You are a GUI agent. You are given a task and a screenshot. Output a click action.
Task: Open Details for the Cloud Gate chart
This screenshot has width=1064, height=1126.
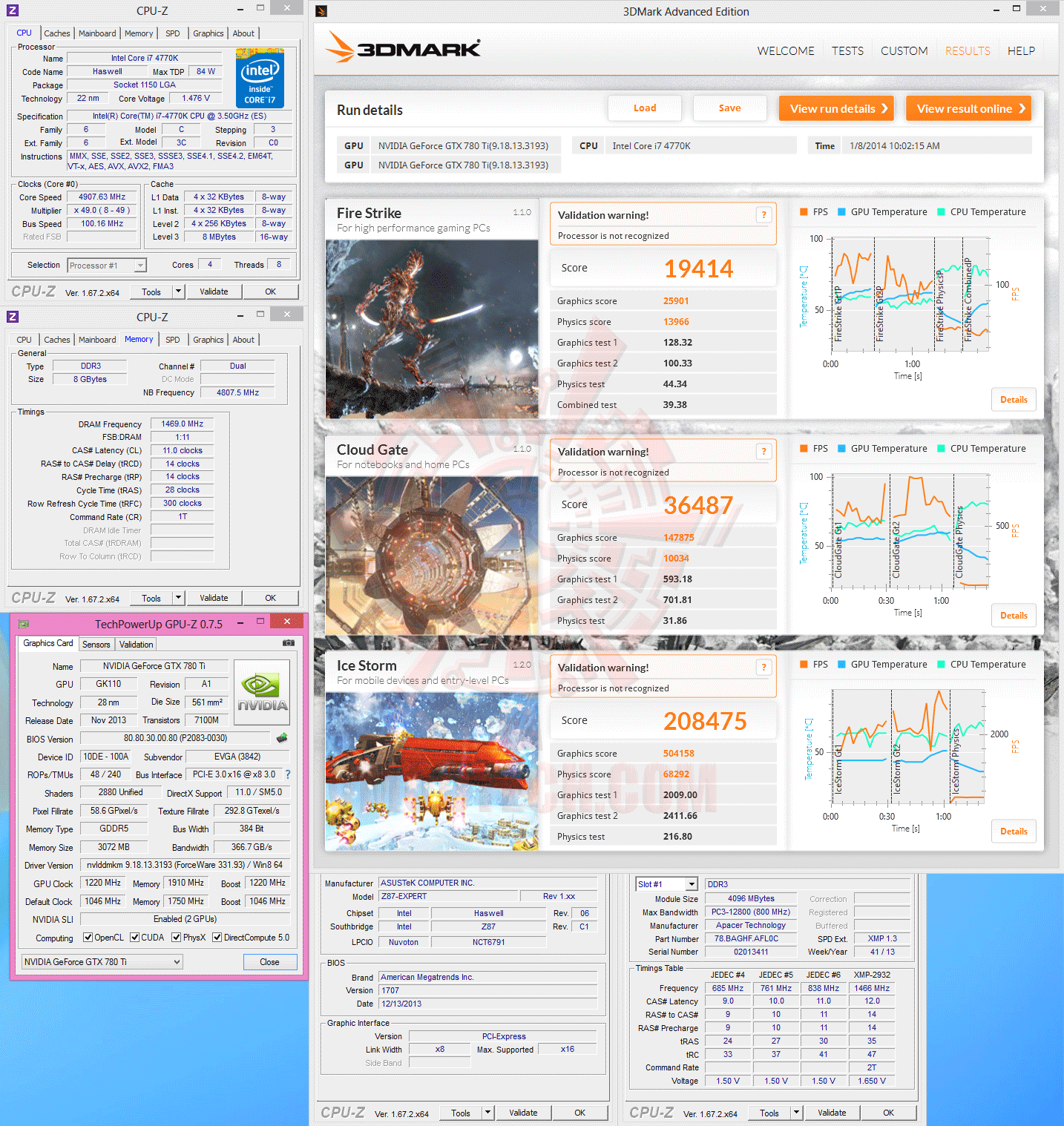coord(1014,616)
